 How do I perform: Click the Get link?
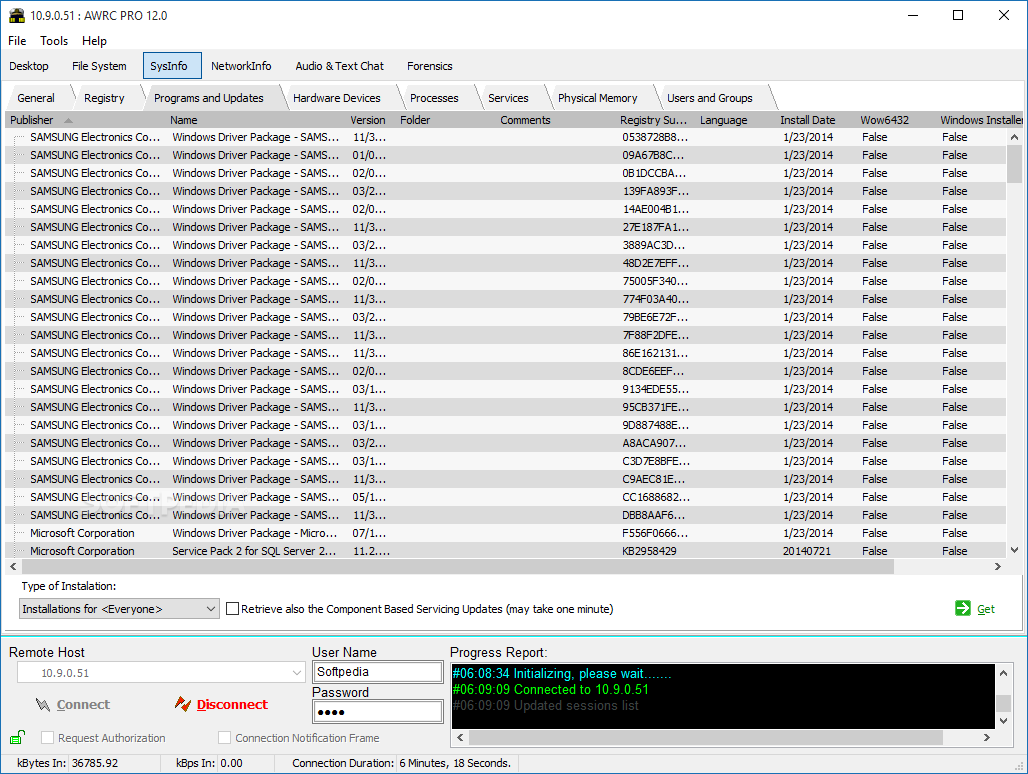click(x=985, y=609)
